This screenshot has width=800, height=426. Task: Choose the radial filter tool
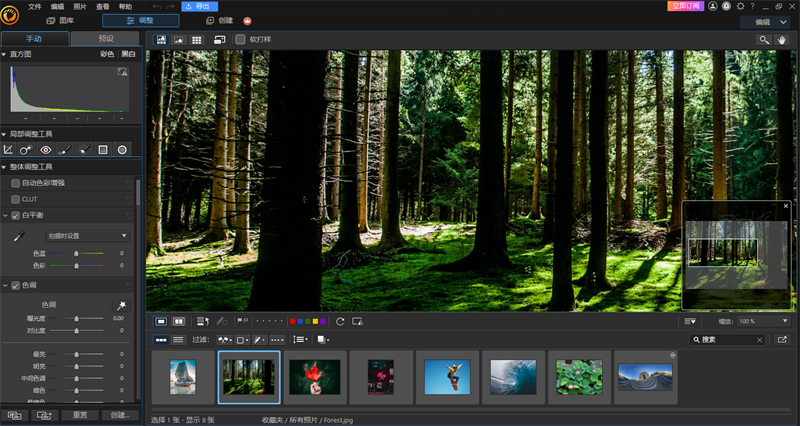(122, 149)
